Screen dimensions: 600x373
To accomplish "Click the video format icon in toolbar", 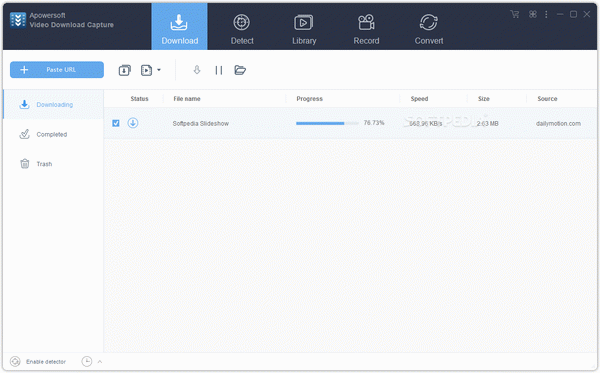I will [146, 70].
